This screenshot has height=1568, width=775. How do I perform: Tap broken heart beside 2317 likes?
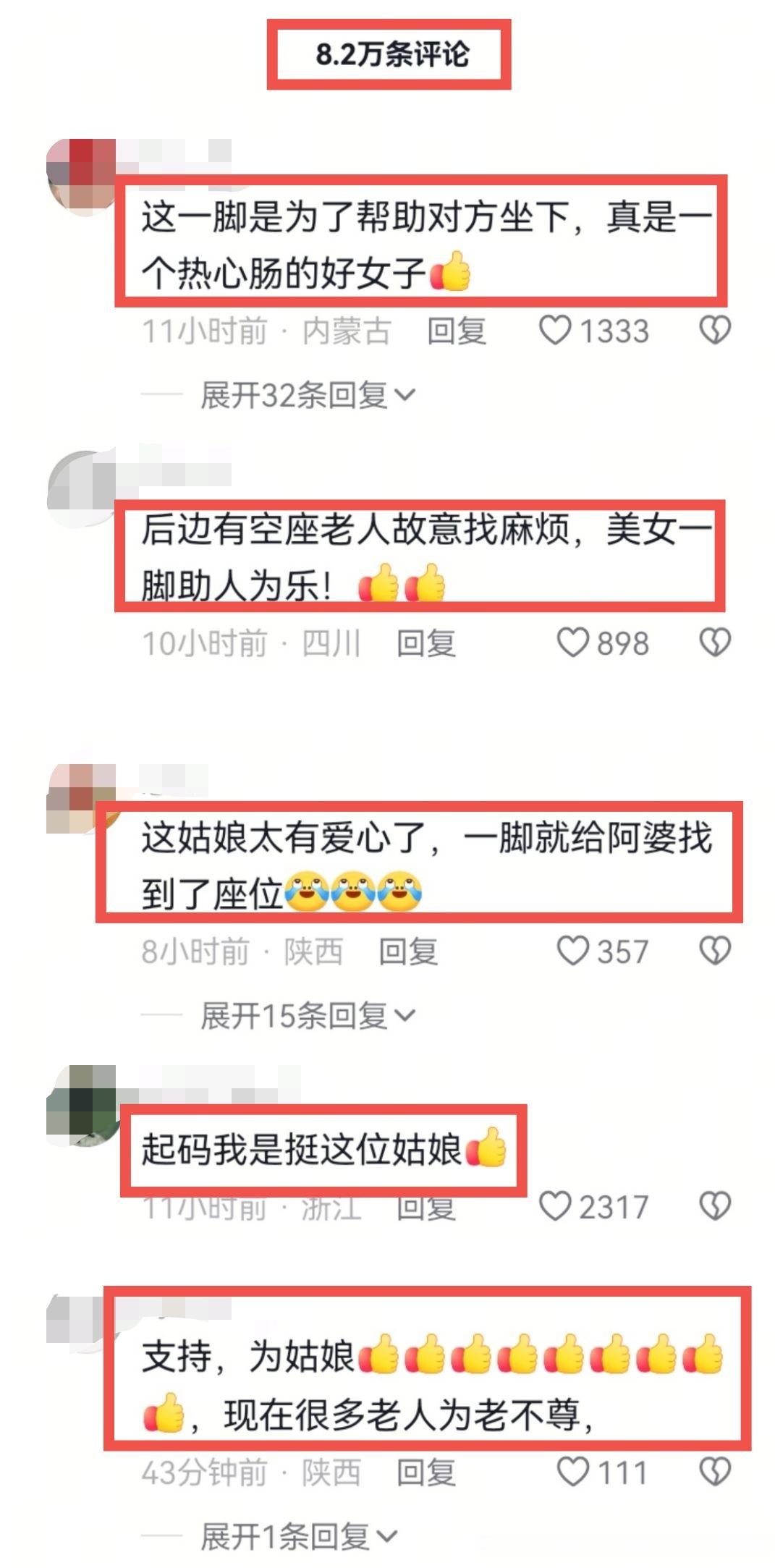coord(715,1206)
